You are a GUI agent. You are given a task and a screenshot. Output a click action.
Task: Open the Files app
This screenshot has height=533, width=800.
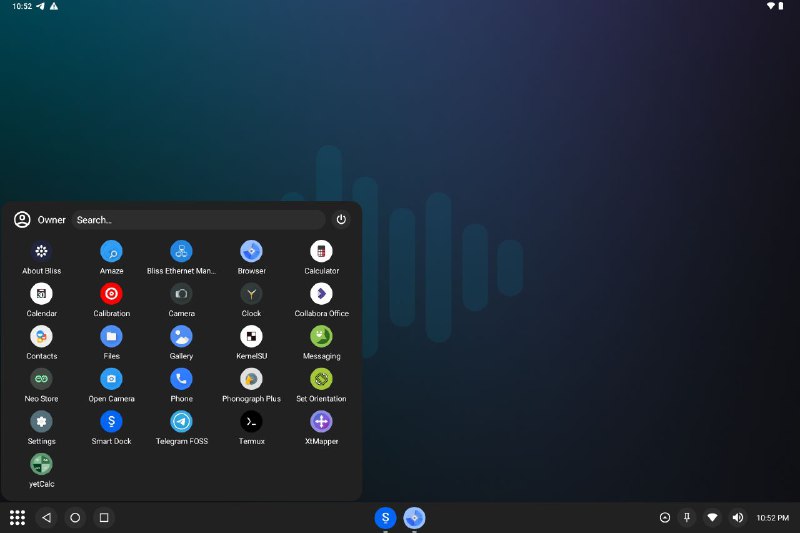coord(111,336)
